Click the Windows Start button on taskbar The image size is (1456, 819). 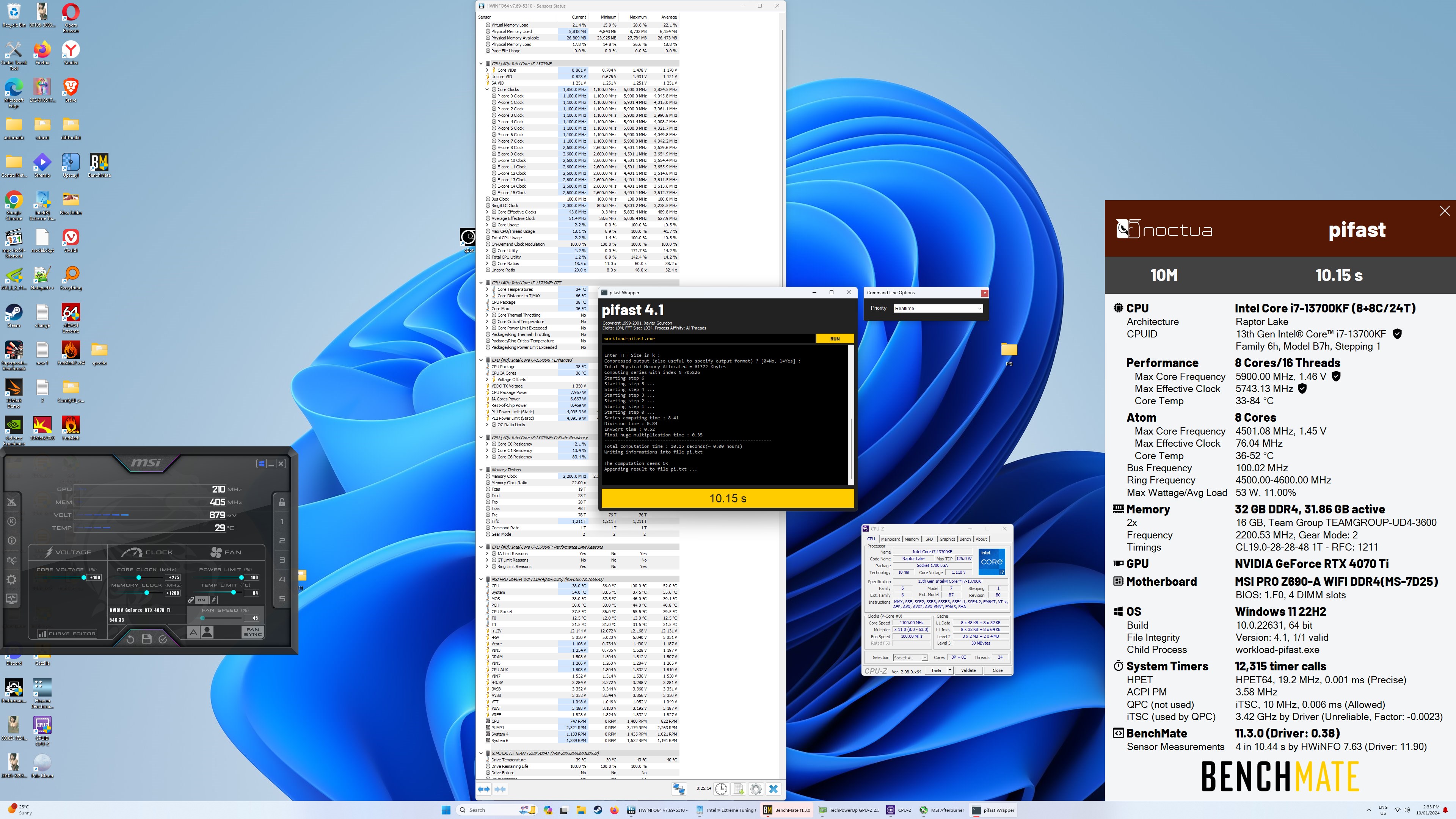pyautogui.click(x=446, y=810)
